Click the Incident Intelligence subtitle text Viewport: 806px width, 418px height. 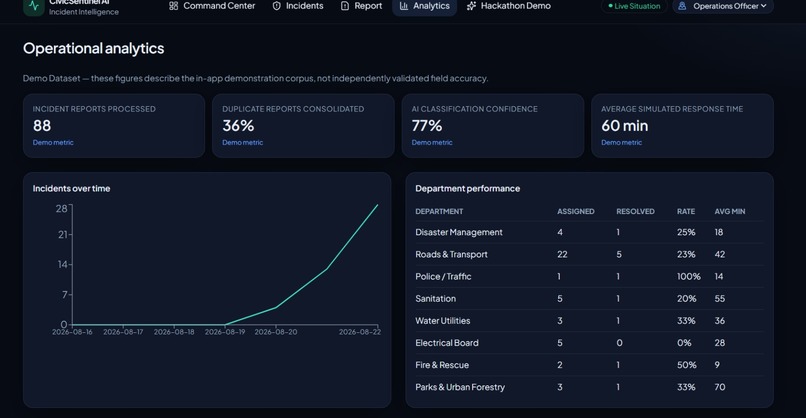click(84, 12)
